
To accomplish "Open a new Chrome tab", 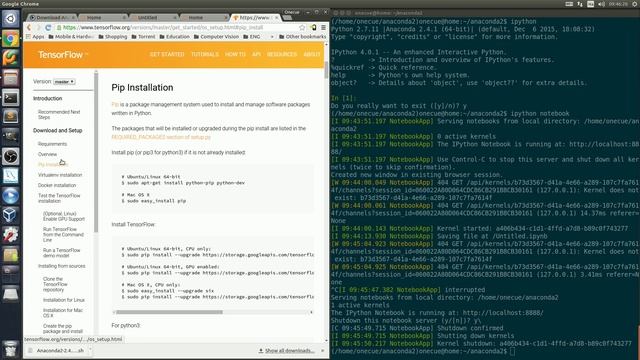I will 287,18.
